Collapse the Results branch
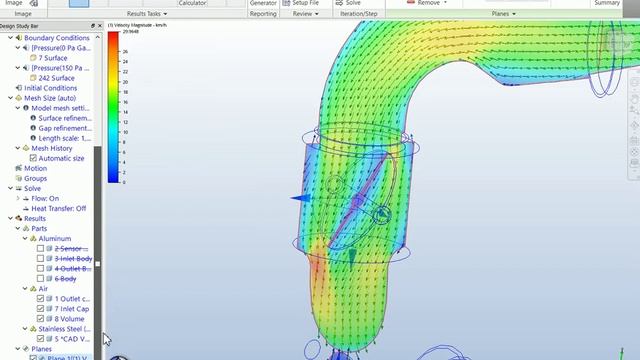640x360 pixels. tap(11, 218)
